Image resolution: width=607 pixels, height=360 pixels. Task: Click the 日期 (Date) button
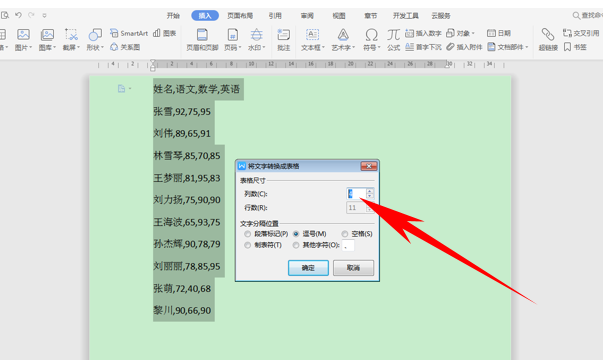point(499,33)
